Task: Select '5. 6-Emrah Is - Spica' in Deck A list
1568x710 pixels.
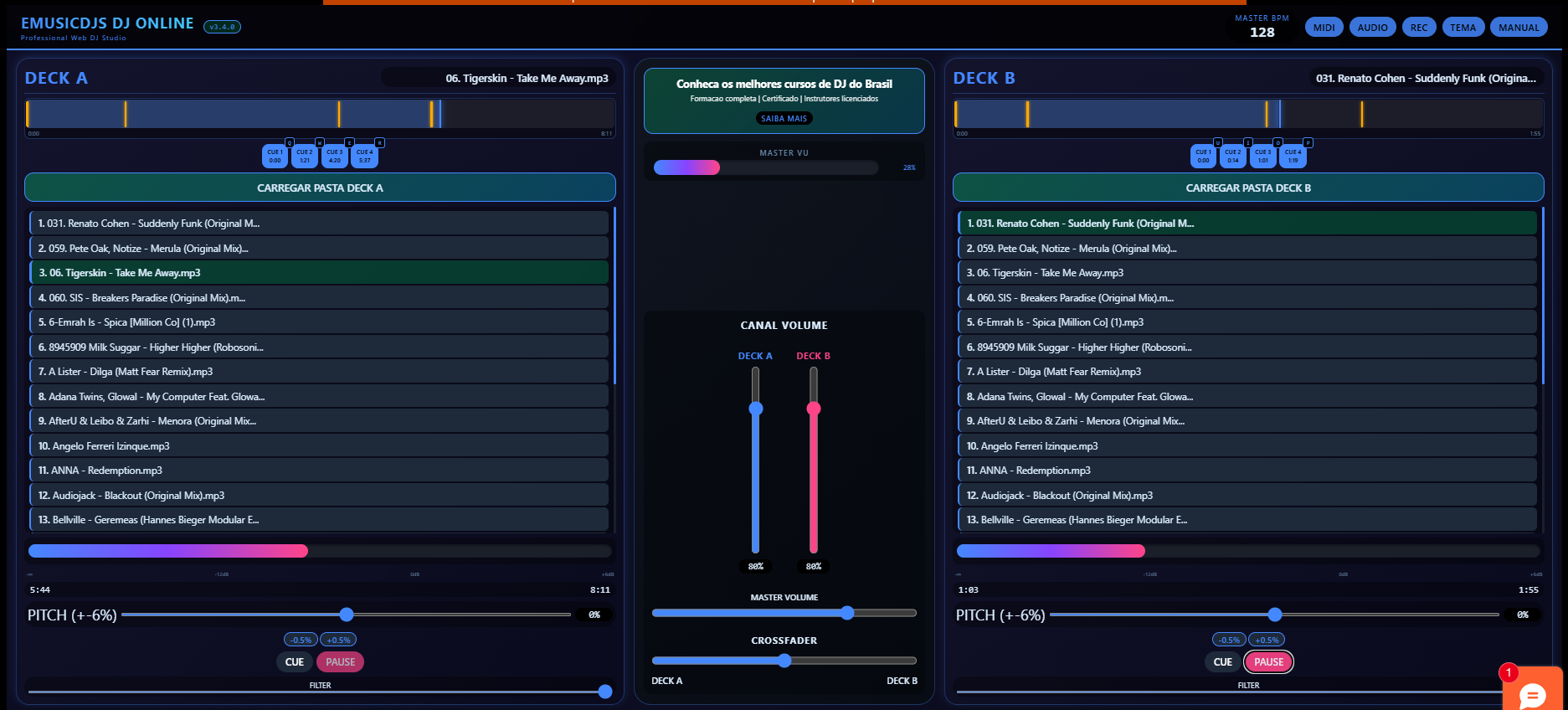Action: click(x=318, y=322)
